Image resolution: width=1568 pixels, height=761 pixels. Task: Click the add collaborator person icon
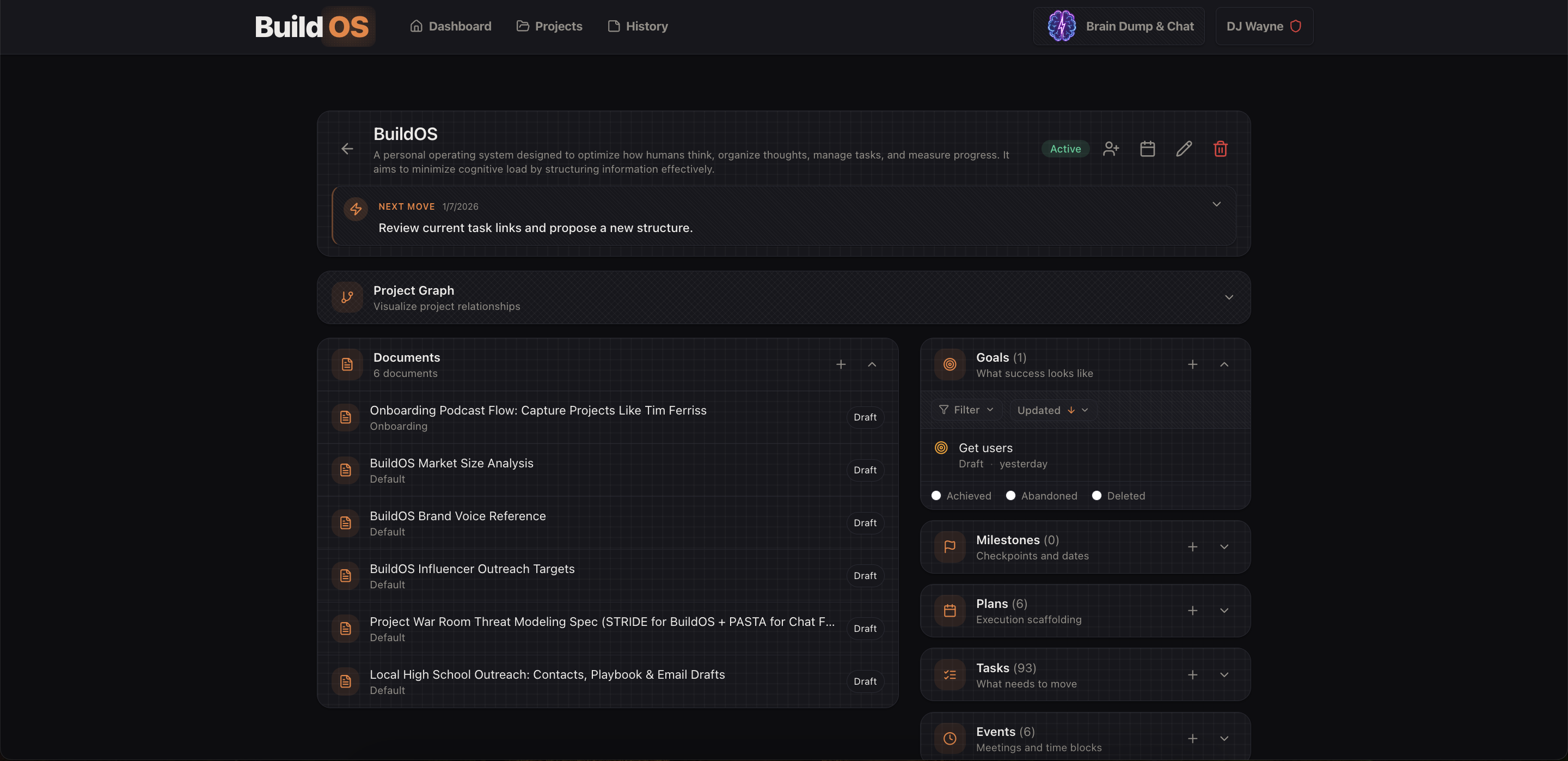[1110, 149]
